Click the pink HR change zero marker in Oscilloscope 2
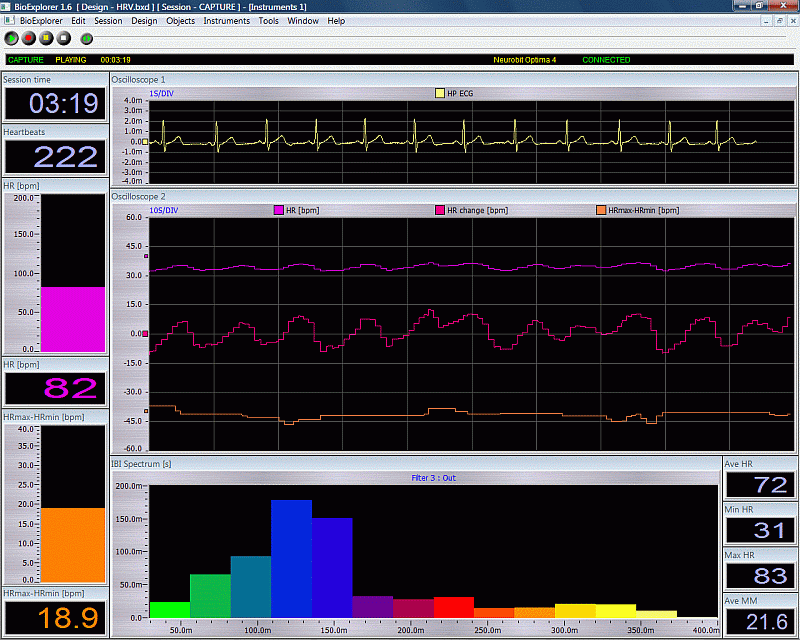 tap(145, 334)
